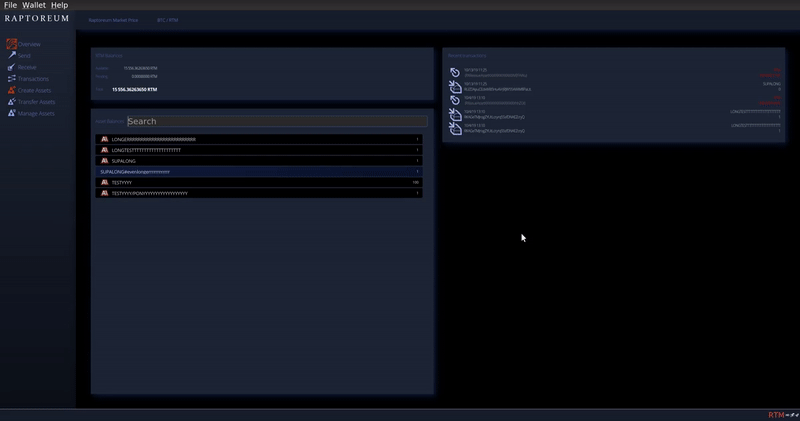Image resolution: width=800 pixels, height=421 pixels.
Task: Click the BTC / RTM price label
Action: coord(167,20)
